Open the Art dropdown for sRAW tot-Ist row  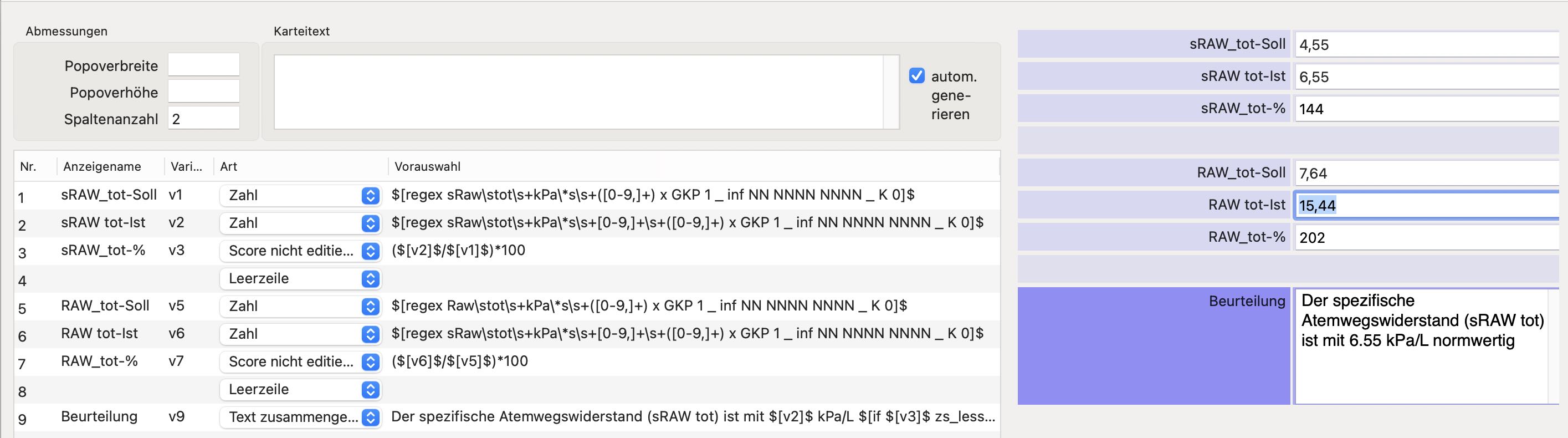tap(301, 223)
